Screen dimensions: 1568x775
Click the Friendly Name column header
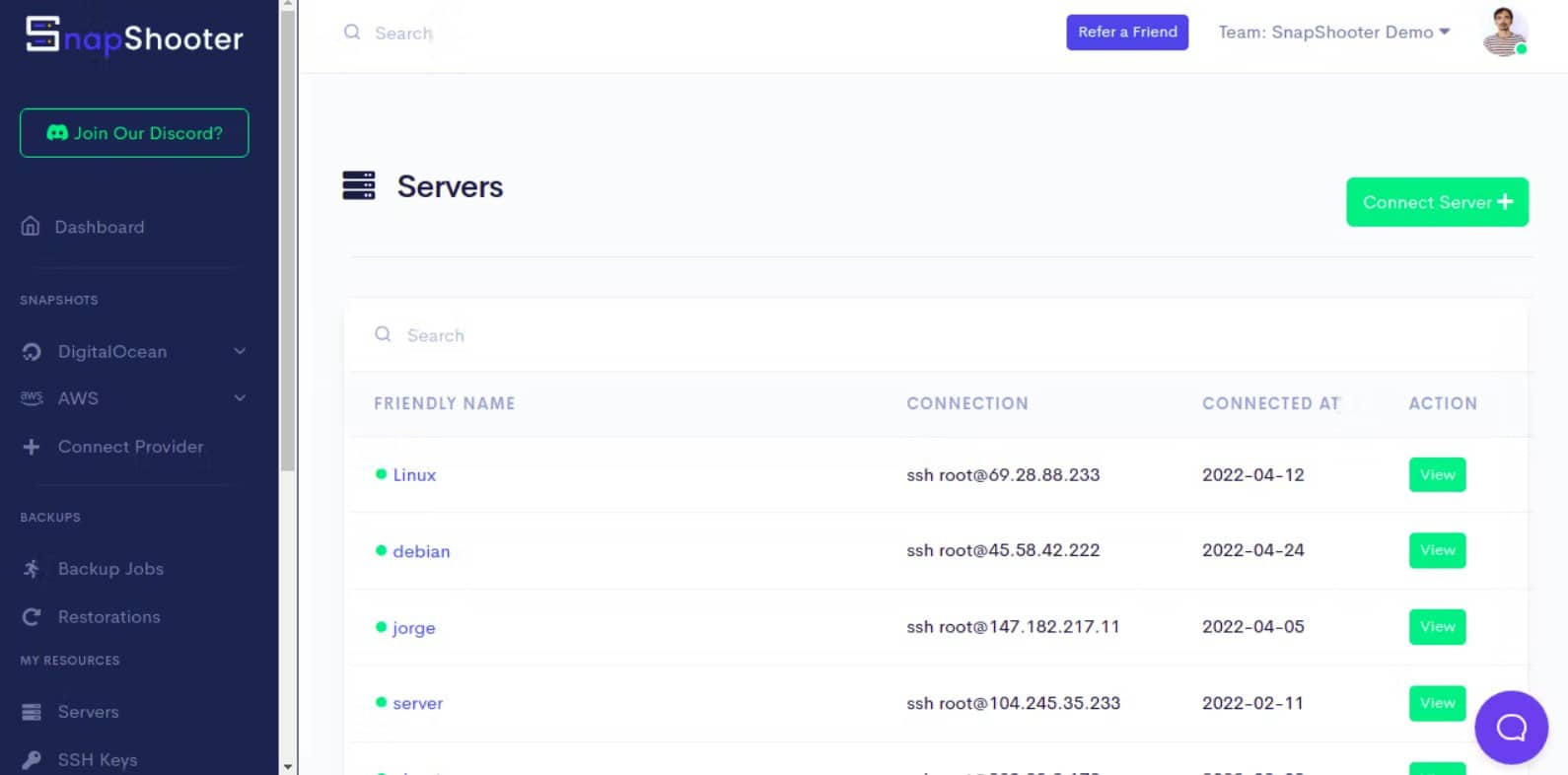tap(445, 403)
